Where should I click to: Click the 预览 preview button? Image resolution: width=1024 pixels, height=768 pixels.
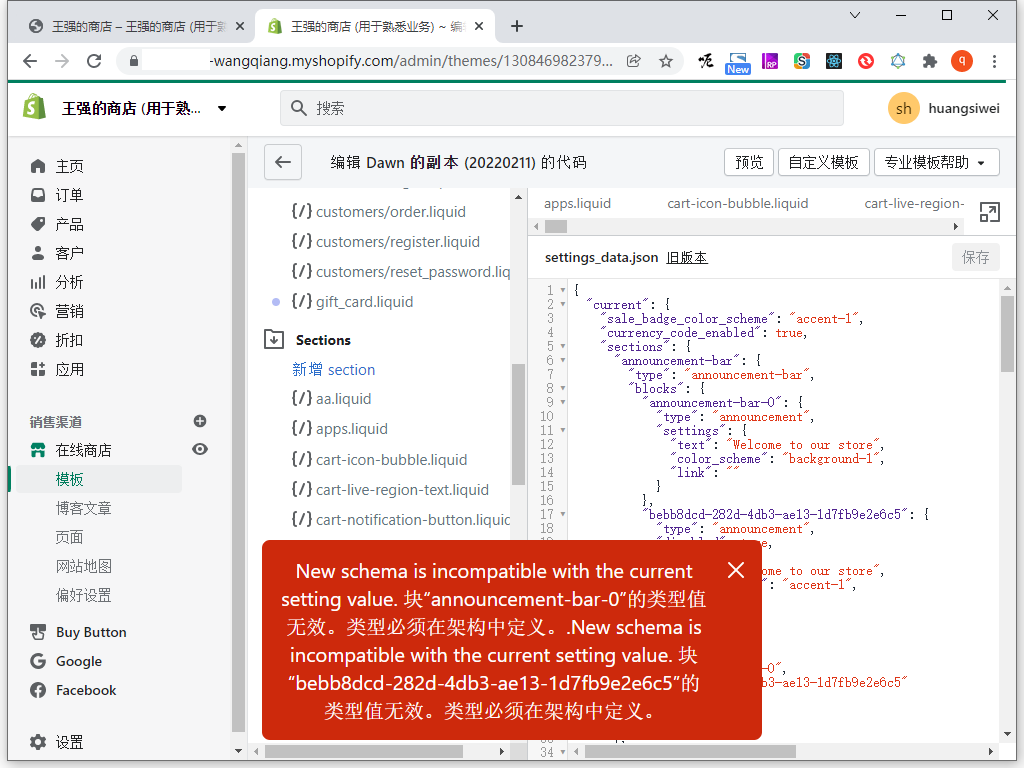[749, 162]
